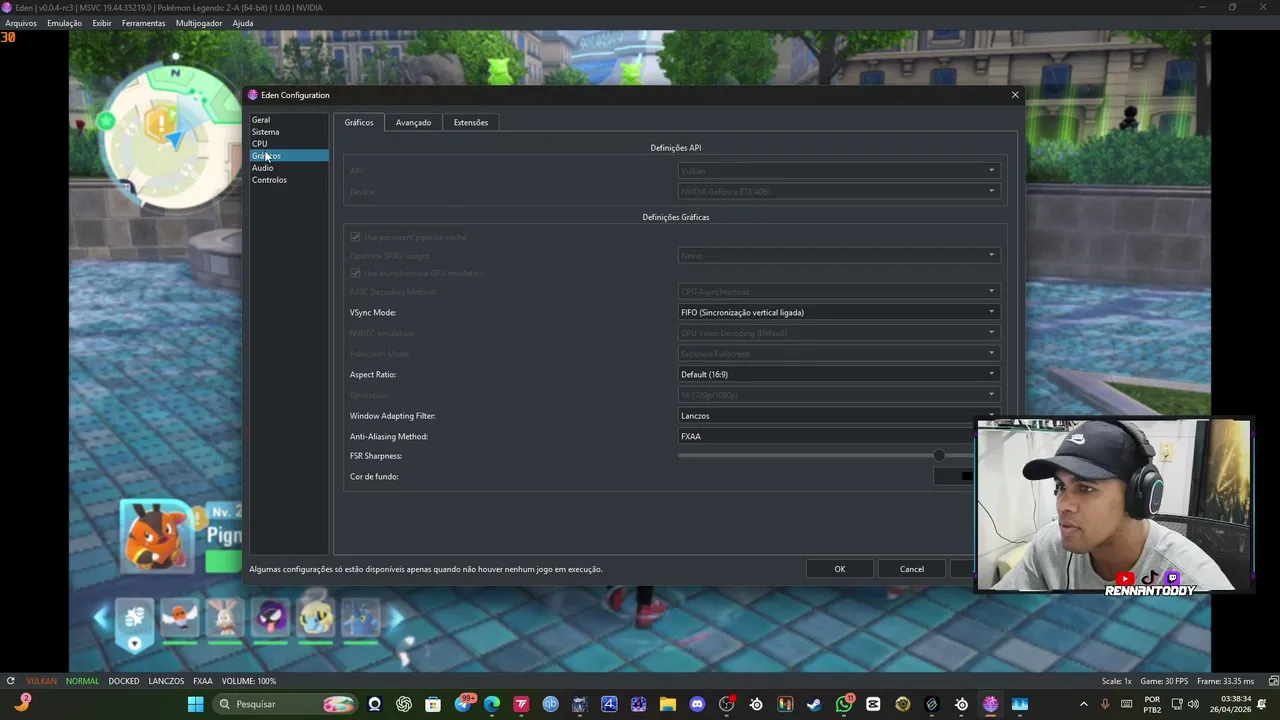Switch to the Extensões tab

(x=471, y=122)
